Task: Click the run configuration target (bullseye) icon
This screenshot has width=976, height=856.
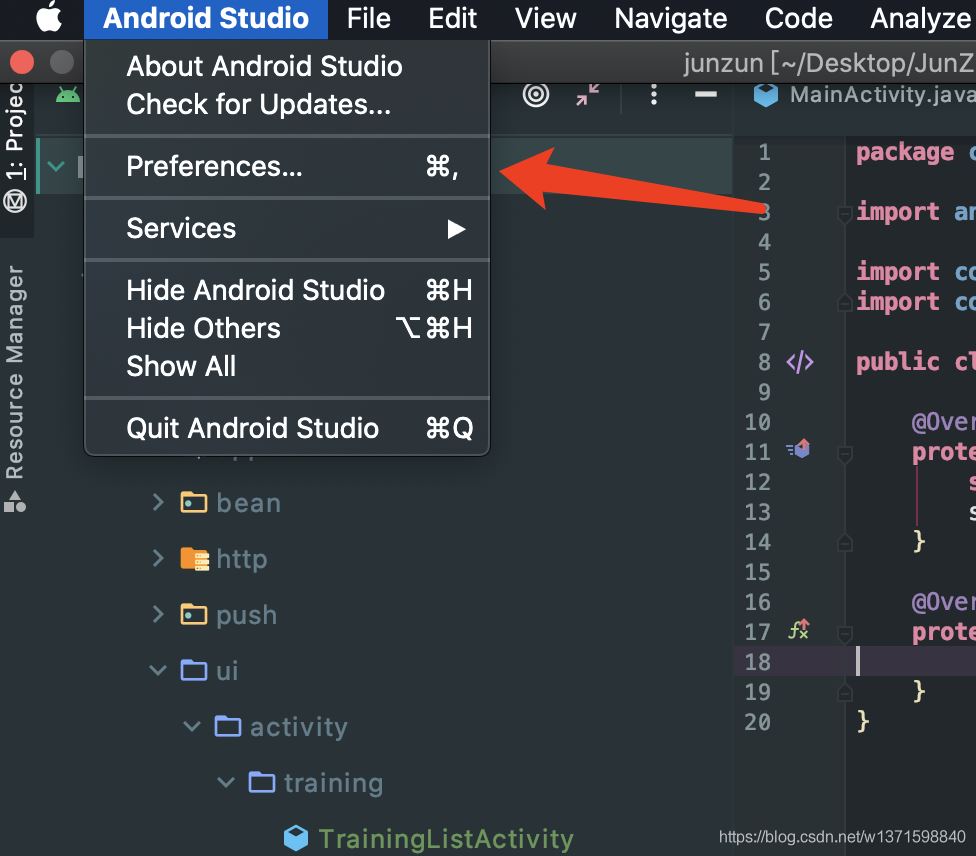Action: (x=535, y=95)
